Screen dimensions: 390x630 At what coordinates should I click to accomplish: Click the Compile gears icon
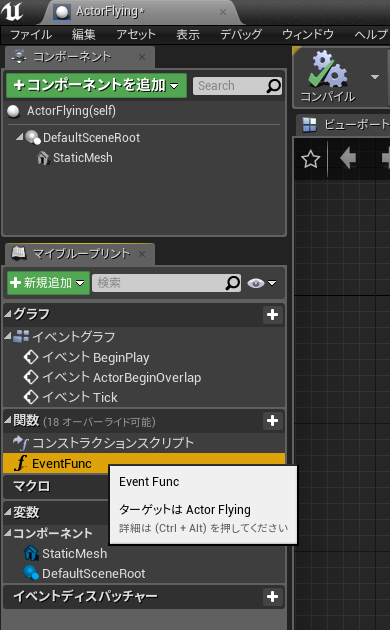(329, 70)
